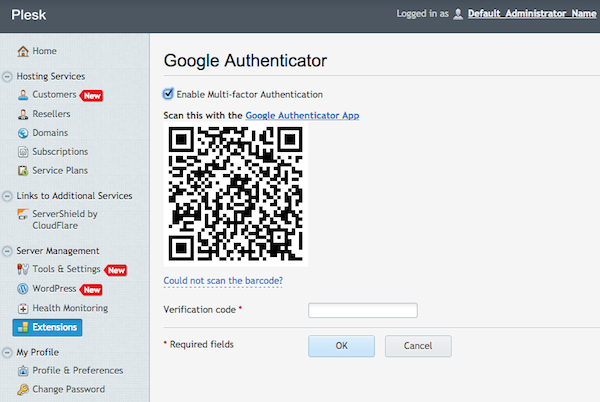The width and height of the screenshot is (600, 402).
Task: Open Profile & Preferences
Action: coord(78,370)
